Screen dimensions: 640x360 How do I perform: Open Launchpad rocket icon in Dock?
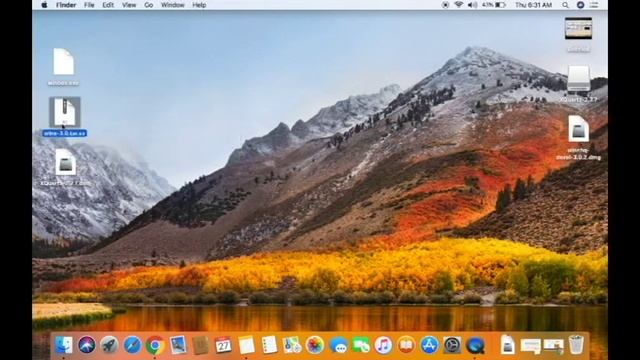pos(109,345)
